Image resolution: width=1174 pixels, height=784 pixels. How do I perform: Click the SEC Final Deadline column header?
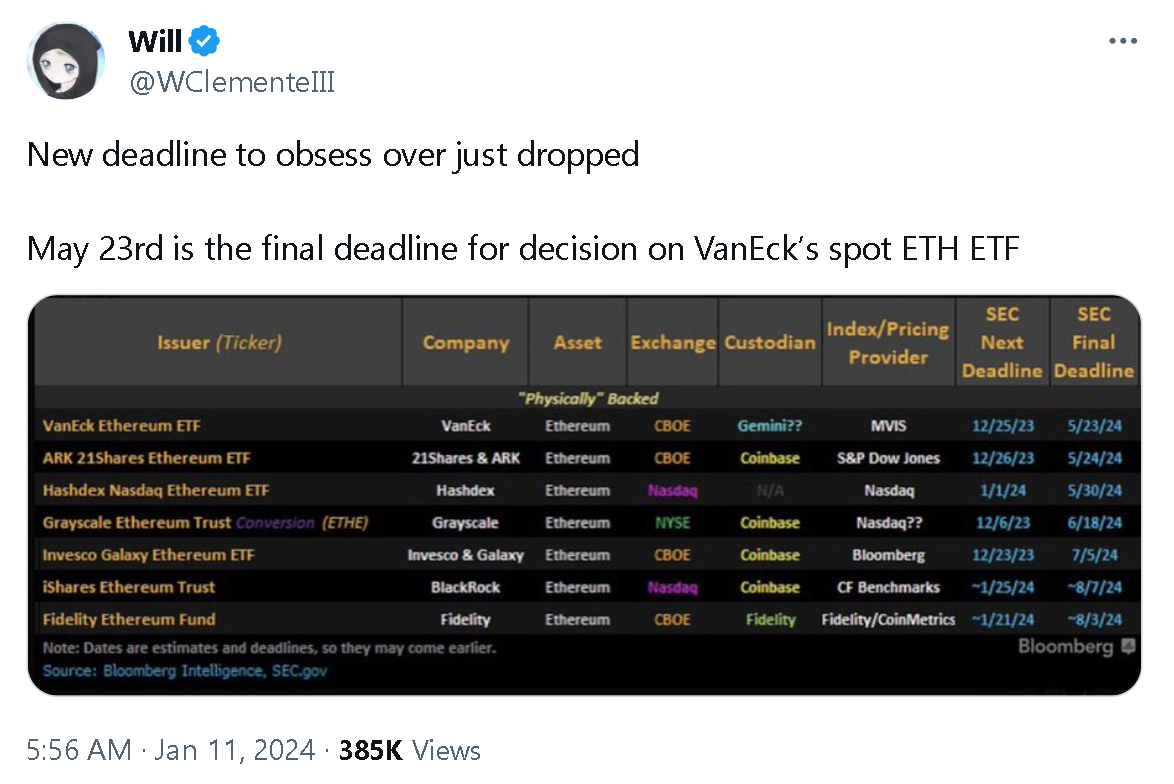point(1093,341)
